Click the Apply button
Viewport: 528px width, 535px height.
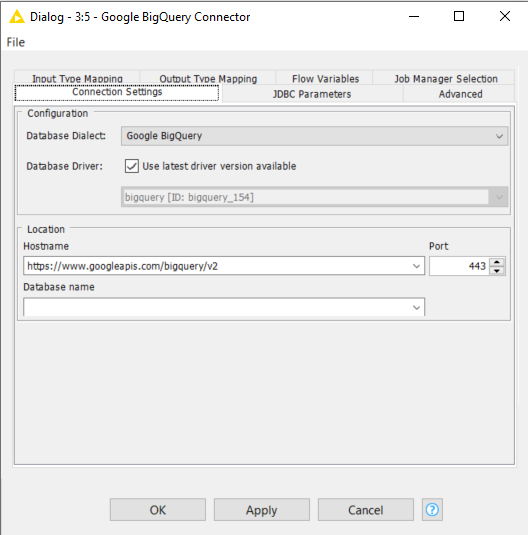click(x=262, y=510)
